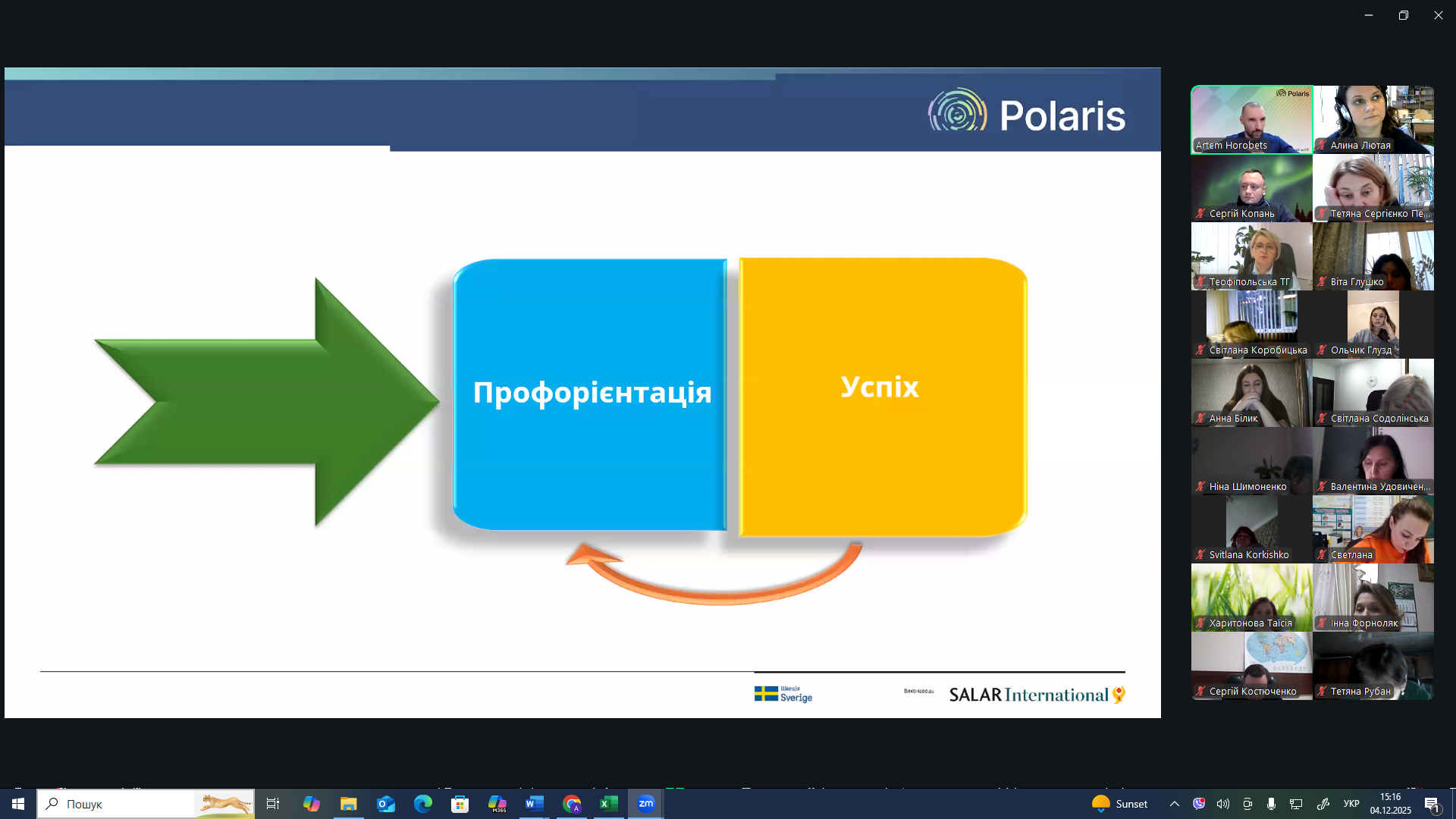The width and height of the screenshot is (1456, 819).
Task: Switch the УКР keyboard language indicator
Action: point(1351,804)
